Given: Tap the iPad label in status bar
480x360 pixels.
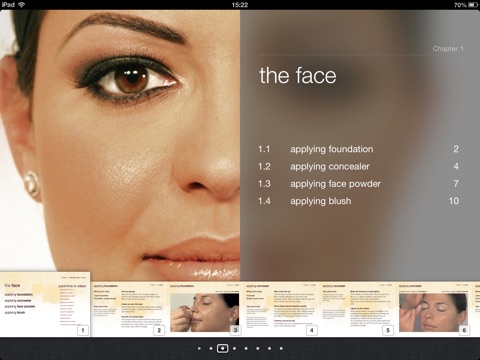Looking at the screenshot, I should 8,5.
